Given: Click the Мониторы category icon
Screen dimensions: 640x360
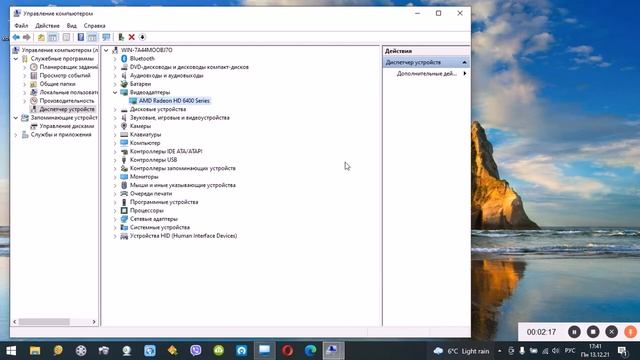Looking at the screenshot, I should click(x=124, y=177).
